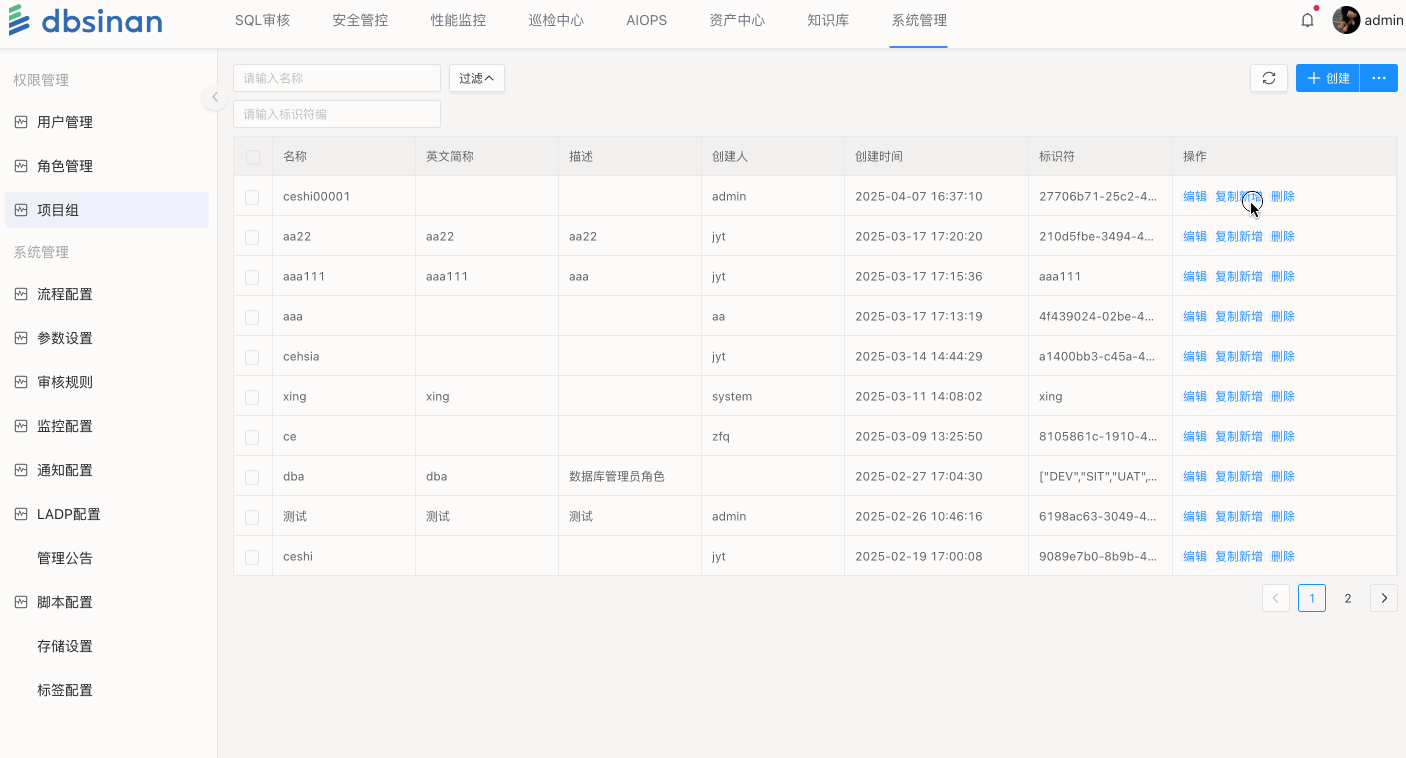Focus the 请输入名称 search field
Screen dimensions: 1406x758
[x=336, y=78]
